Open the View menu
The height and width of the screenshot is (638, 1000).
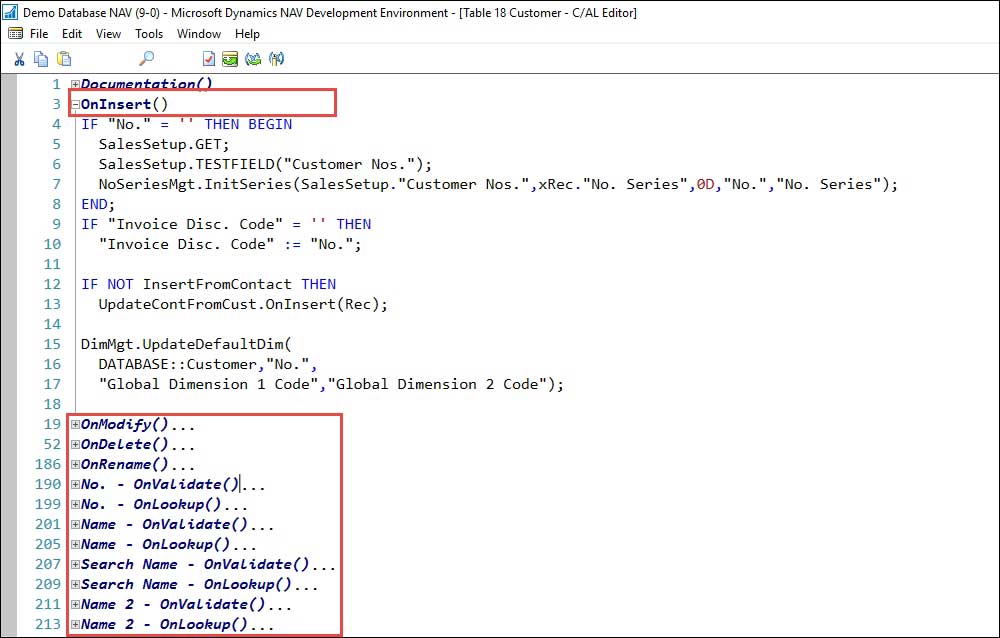(108, 34)
